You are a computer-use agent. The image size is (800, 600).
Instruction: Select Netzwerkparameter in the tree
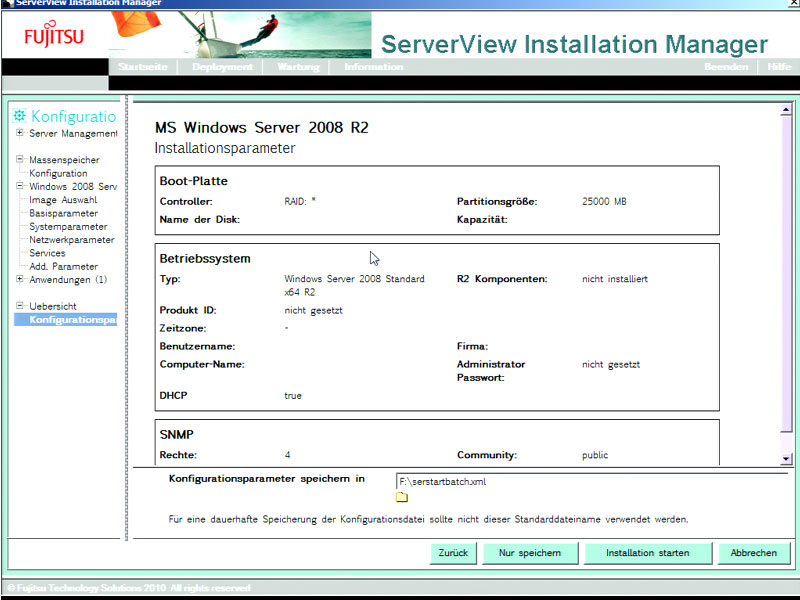pyautogui.click(x=71, y=240)
